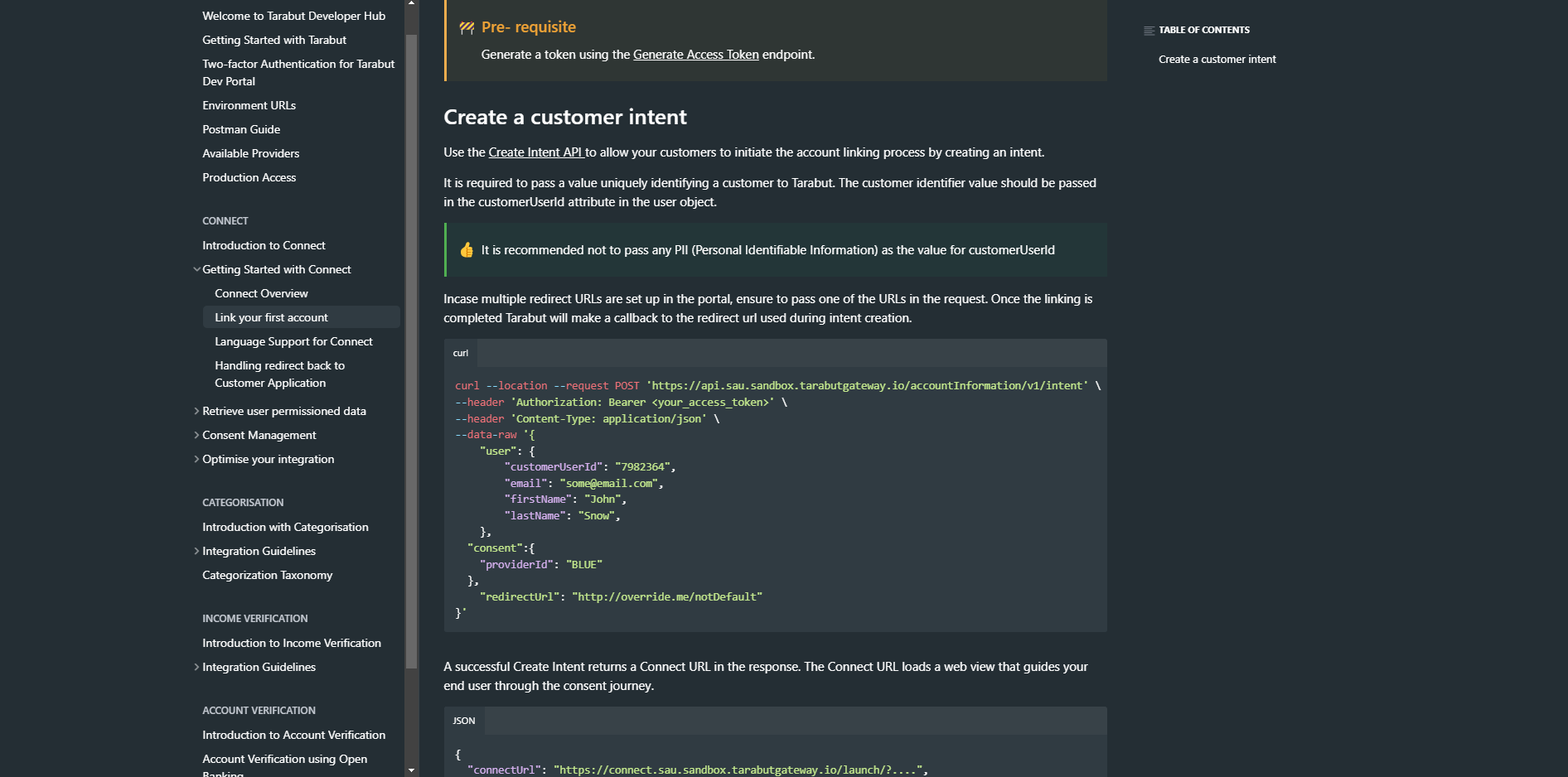Click the CATEGORISATION section header
1568x777 pixels.
pos(243,503)
